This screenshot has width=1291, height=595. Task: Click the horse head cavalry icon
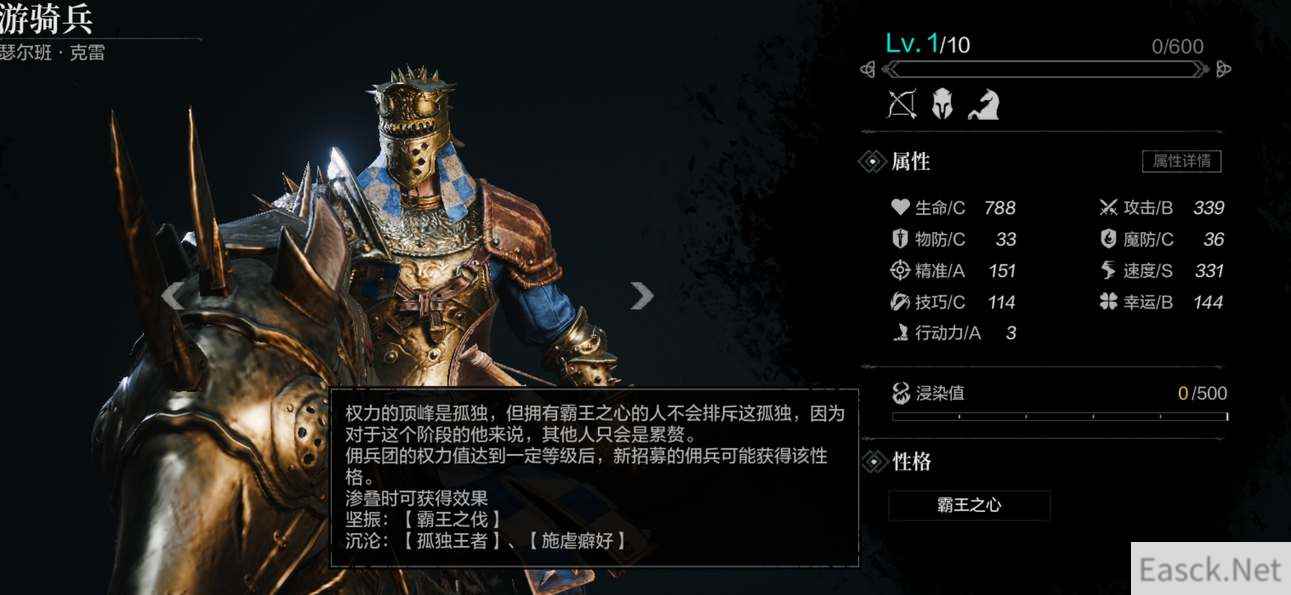coord(983,104)
